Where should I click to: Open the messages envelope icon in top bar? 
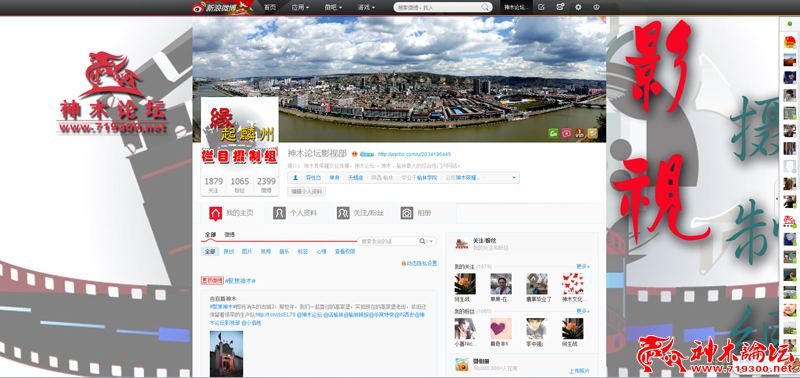pos(560,7)
